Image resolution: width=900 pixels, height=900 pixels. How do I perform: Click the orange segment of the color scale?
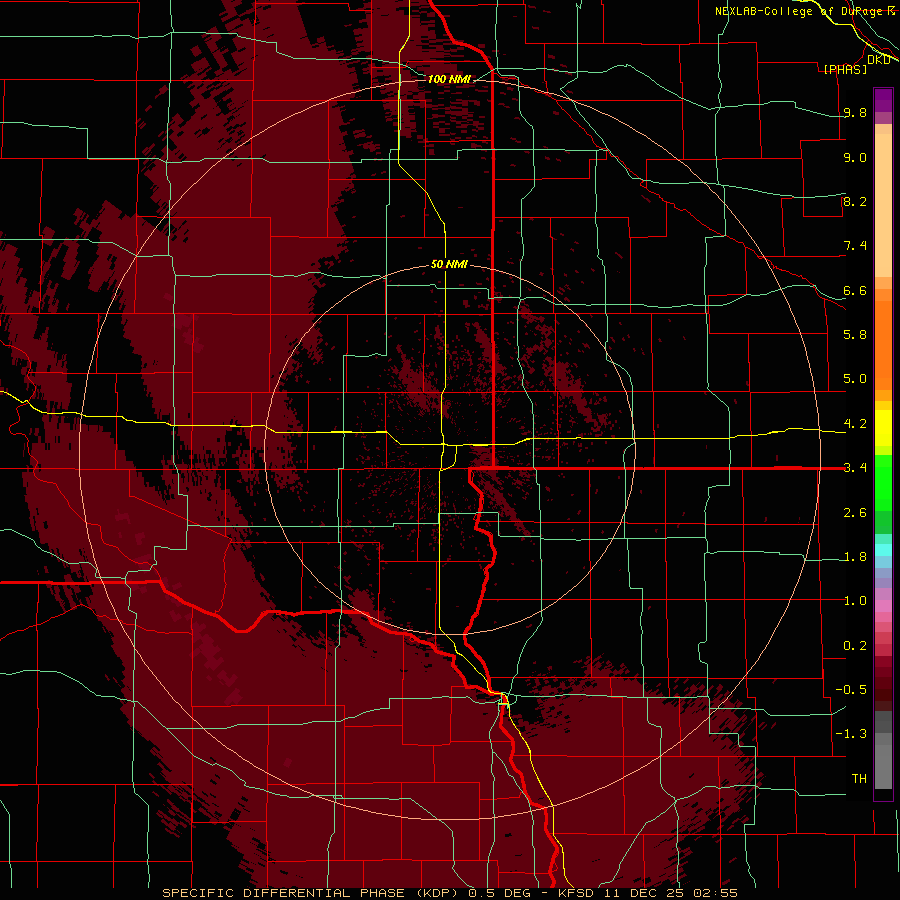pyautogui.click(x=883, y=345)
